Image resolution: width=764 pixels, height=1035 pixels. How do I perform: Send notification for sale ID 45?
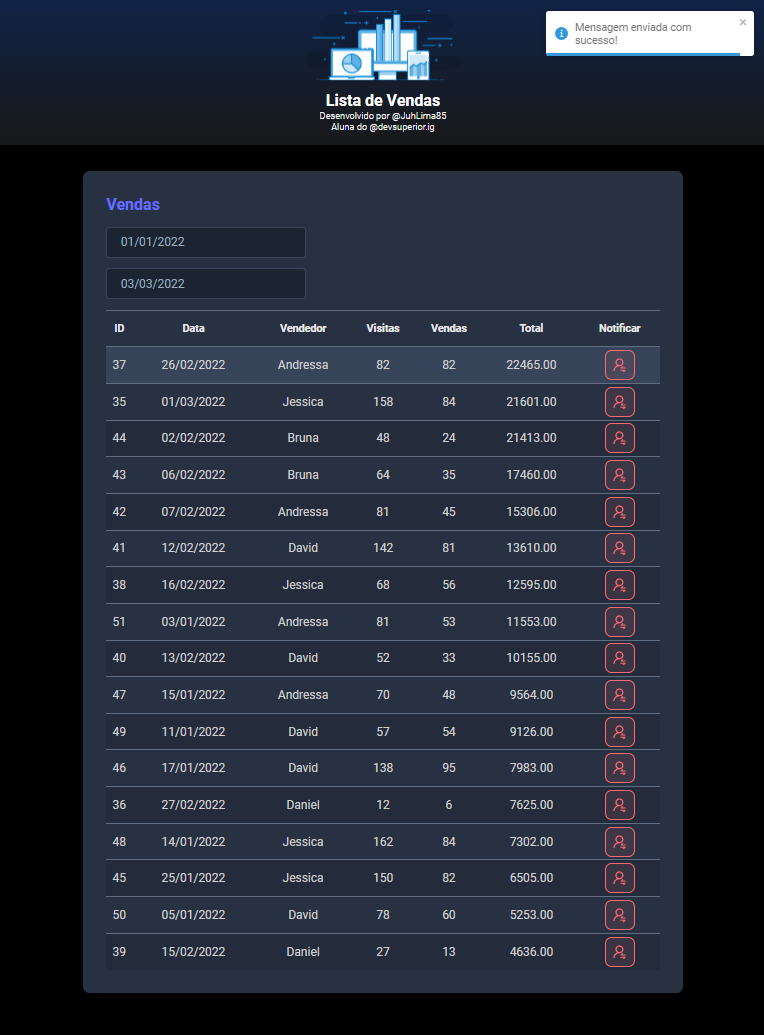coord(619,878)
